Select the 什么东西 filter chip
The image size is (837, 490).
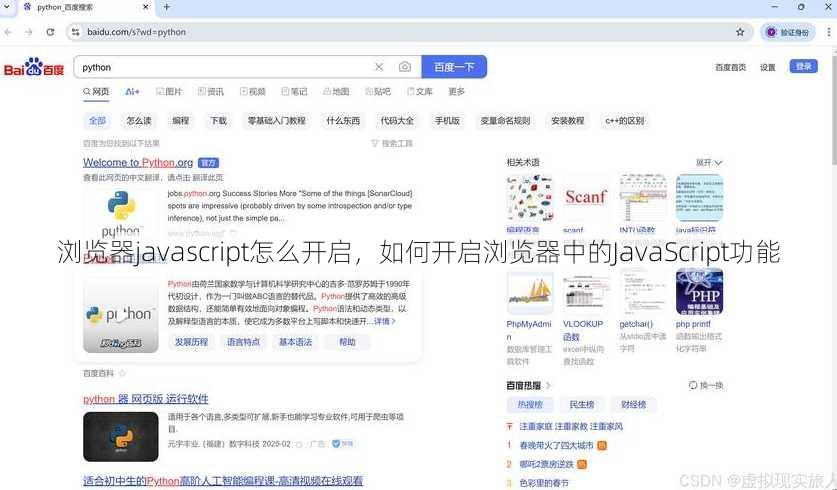(343, 121)
